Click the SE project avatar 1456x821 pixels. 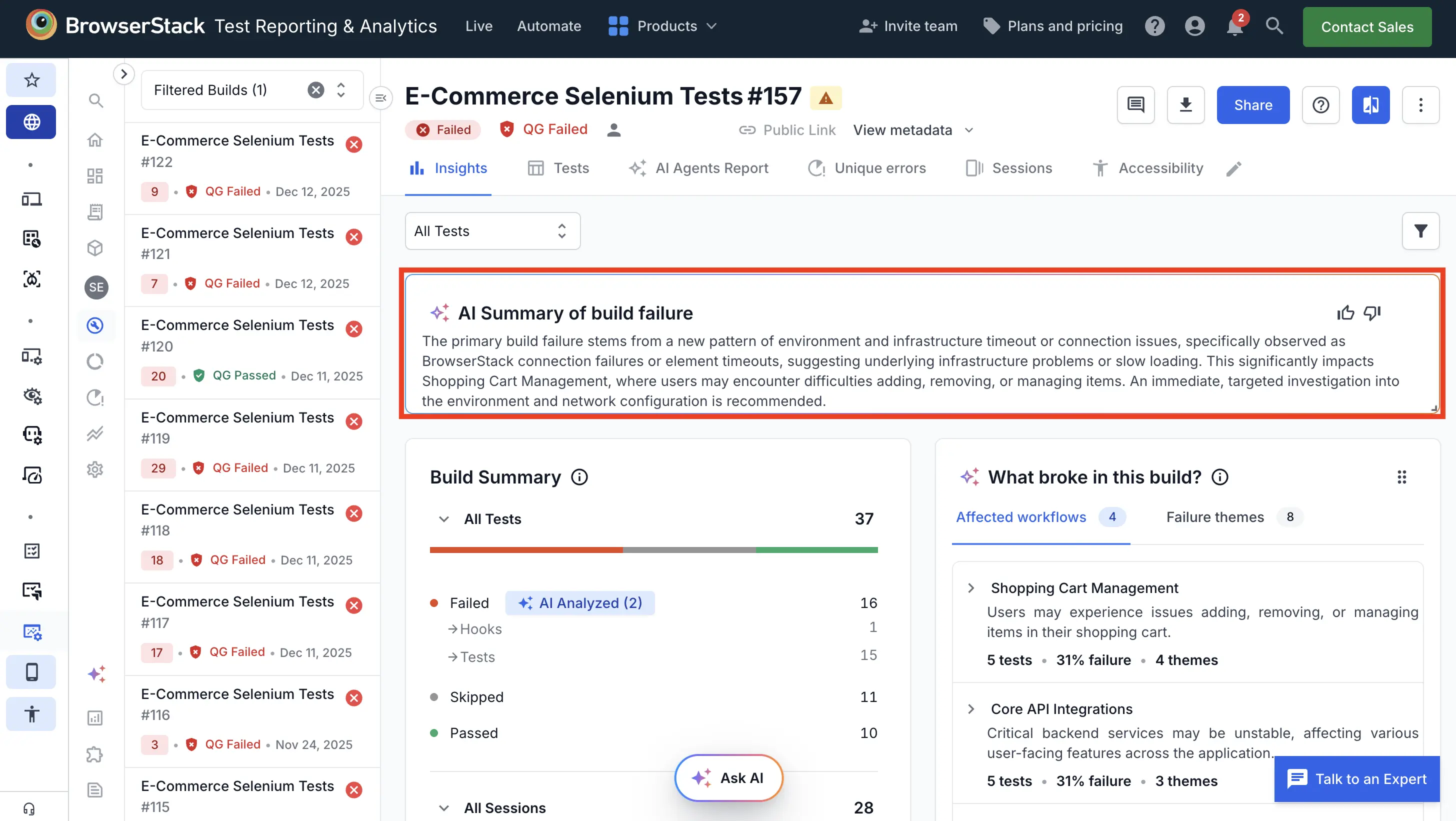pos(96,287)
